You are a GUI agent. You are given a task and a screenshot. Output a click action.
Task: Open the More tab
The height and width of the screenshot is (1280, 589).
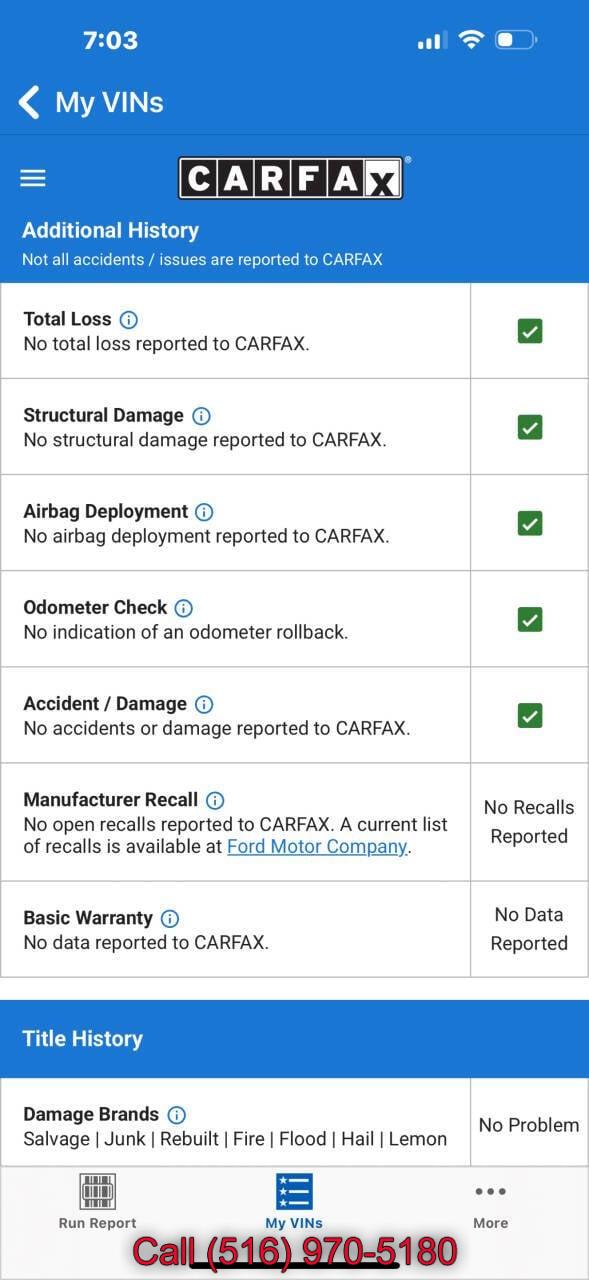(491, 1201)
